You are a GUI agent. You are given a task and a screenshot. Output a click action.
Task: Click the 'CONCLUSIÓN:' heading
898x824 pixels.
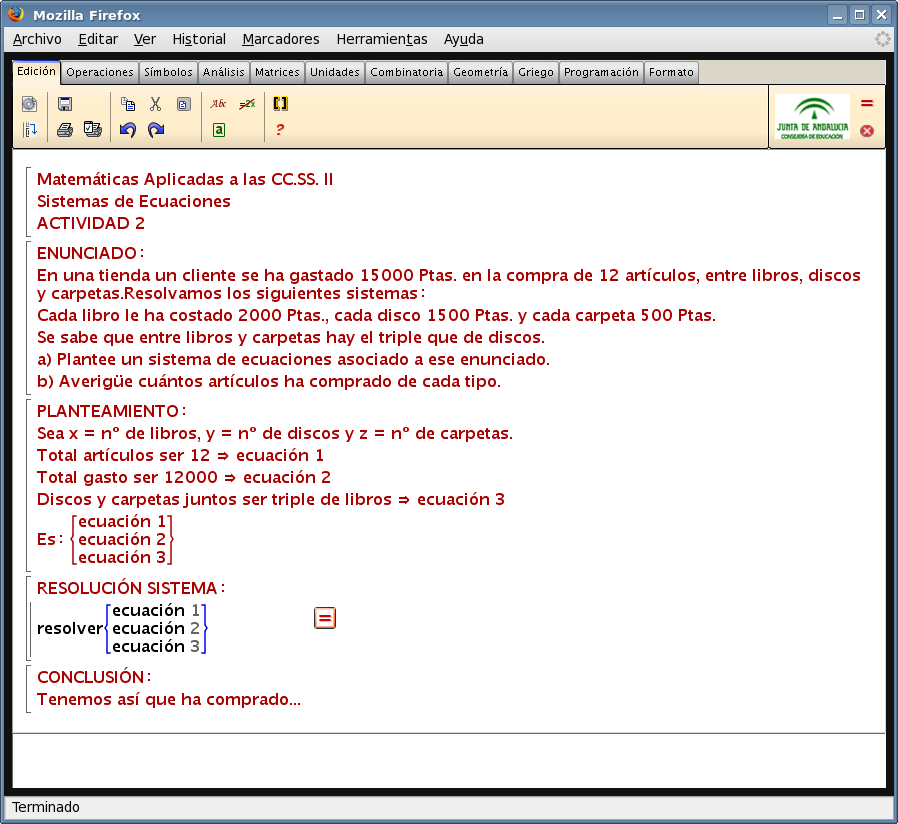pyautogui.click(x=94, y=677)
